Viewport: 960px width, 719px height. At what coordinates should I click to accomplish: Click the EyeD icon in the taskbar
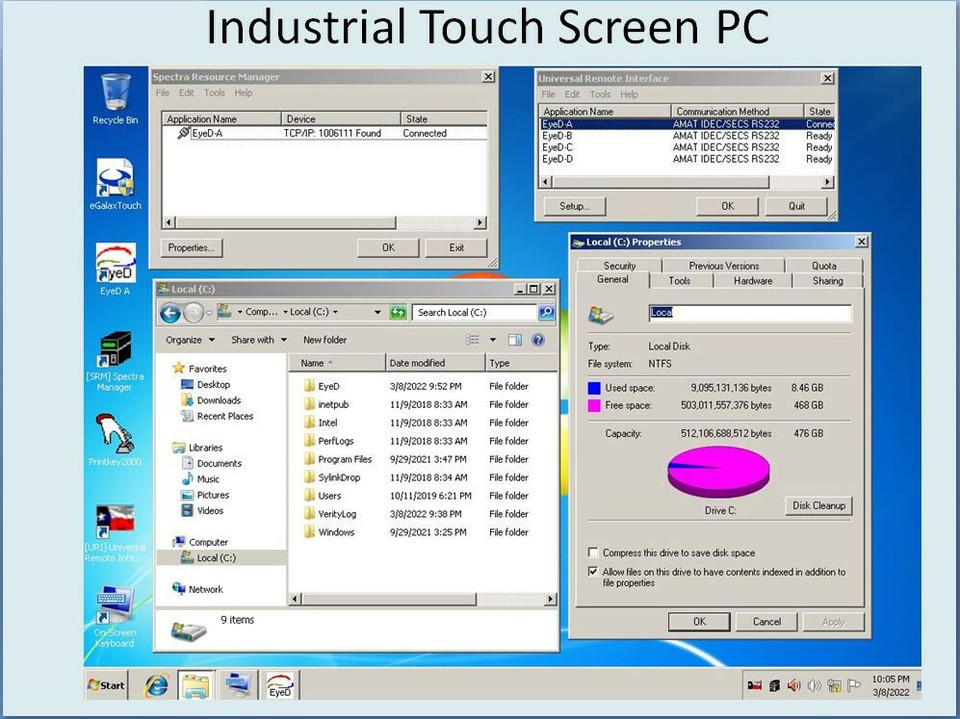tap(279, 685)
